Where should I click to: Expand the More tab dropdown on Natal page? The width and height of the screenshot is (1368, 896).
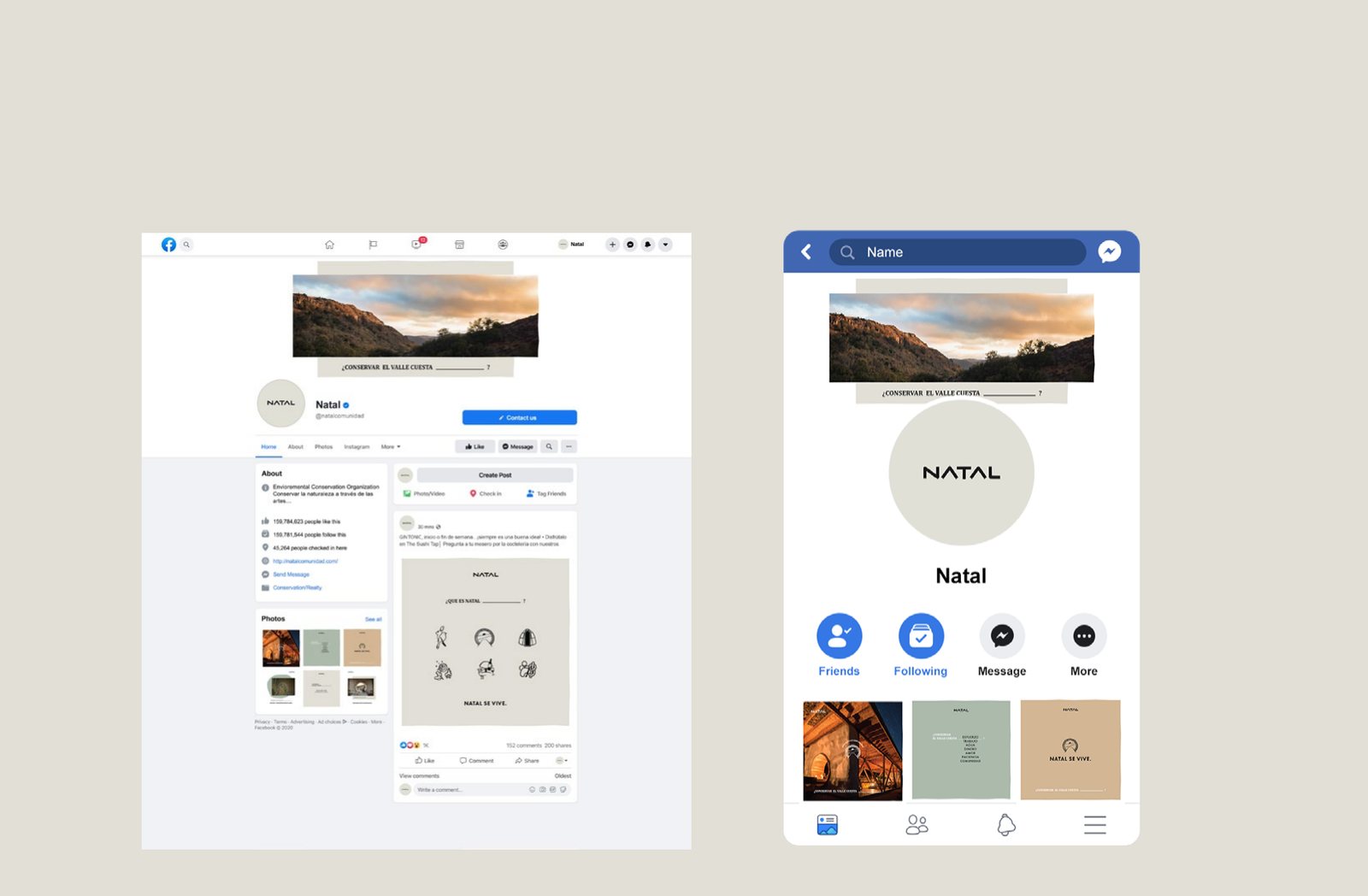[x=391, y=446]
